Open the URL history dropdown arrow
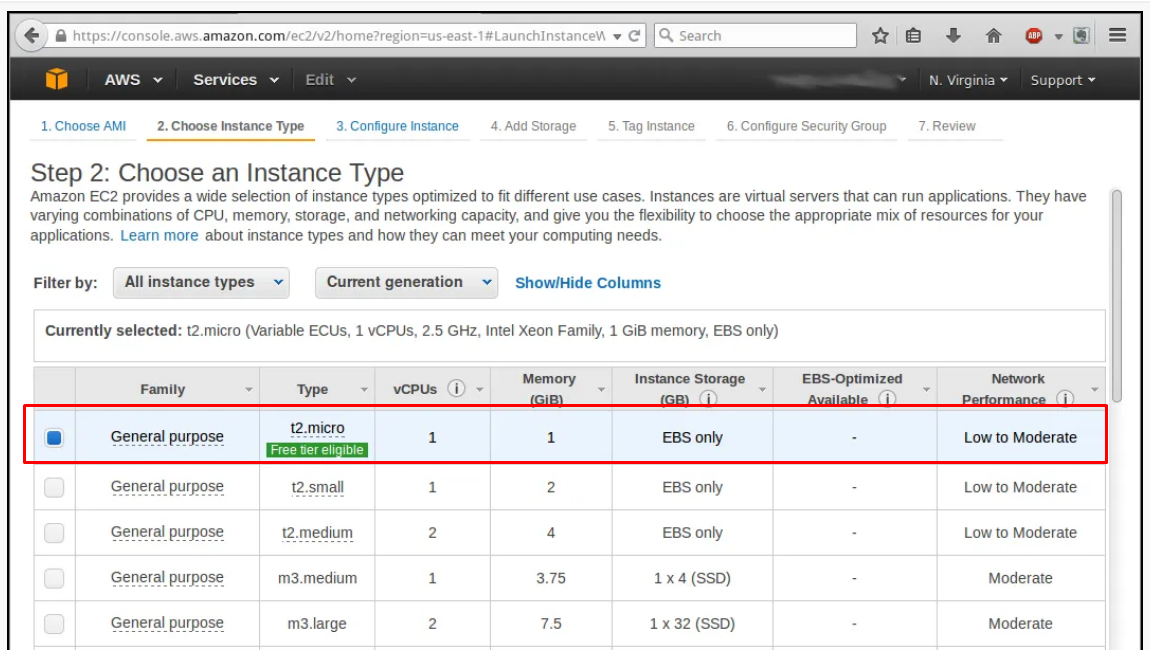 tap(618, 36)
